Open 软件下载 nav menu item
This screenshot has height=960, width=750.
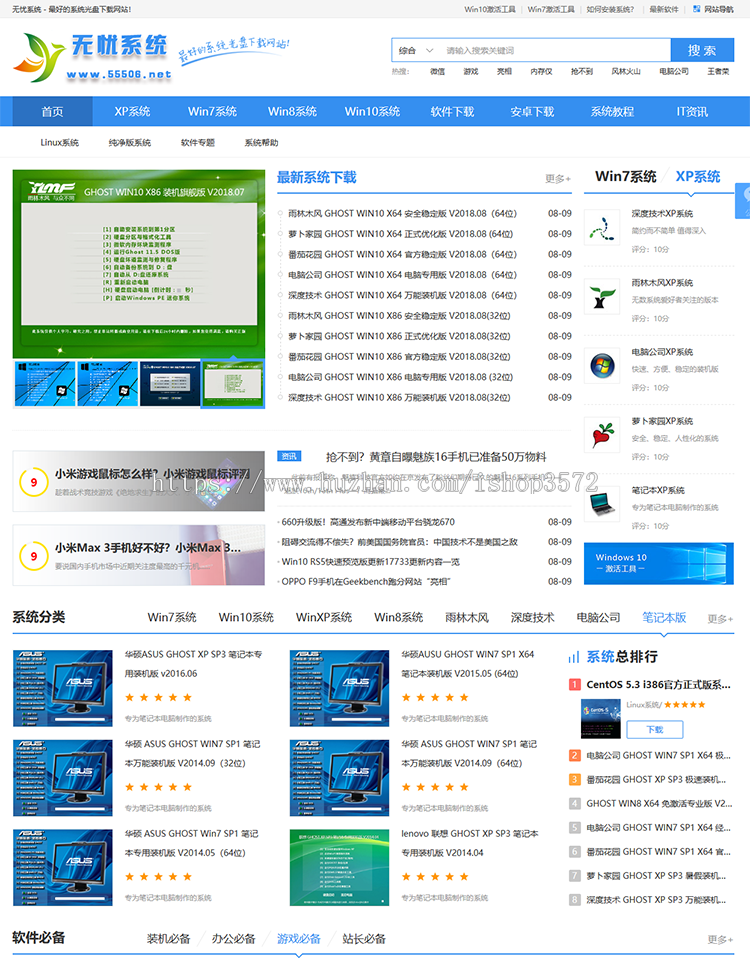(452, 111)
